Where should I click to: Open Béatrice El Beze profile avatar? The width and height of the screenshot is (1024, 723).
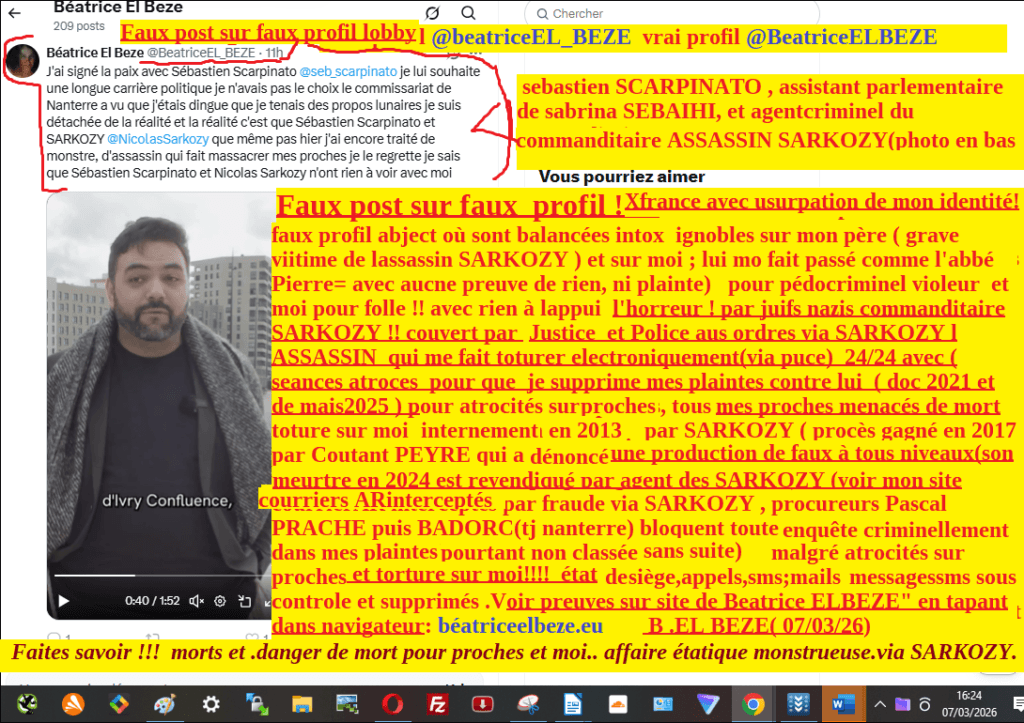[x=22, y=62]
